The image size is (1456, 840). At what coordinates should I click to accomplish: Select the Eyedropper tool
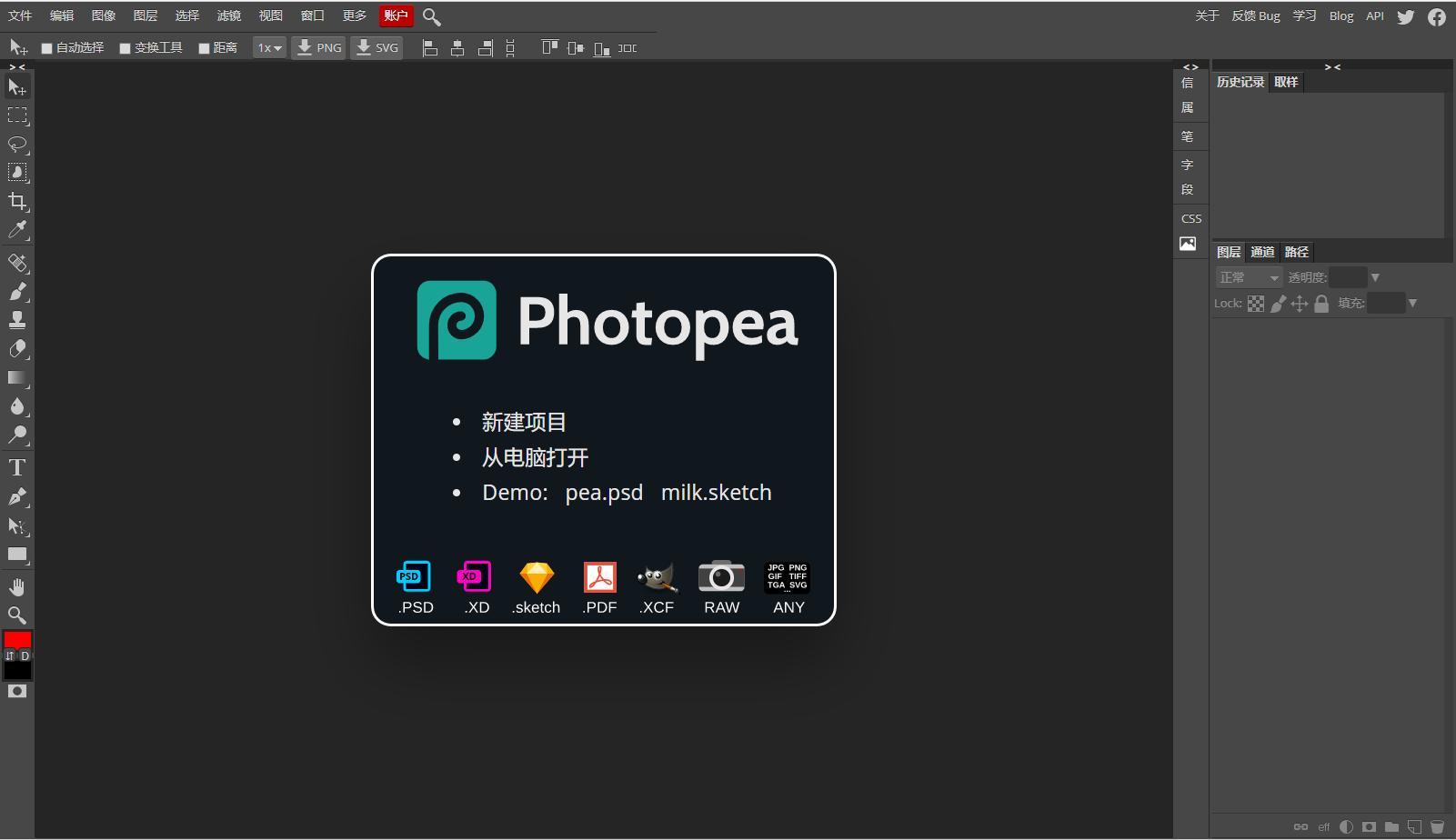click(17, 230)
